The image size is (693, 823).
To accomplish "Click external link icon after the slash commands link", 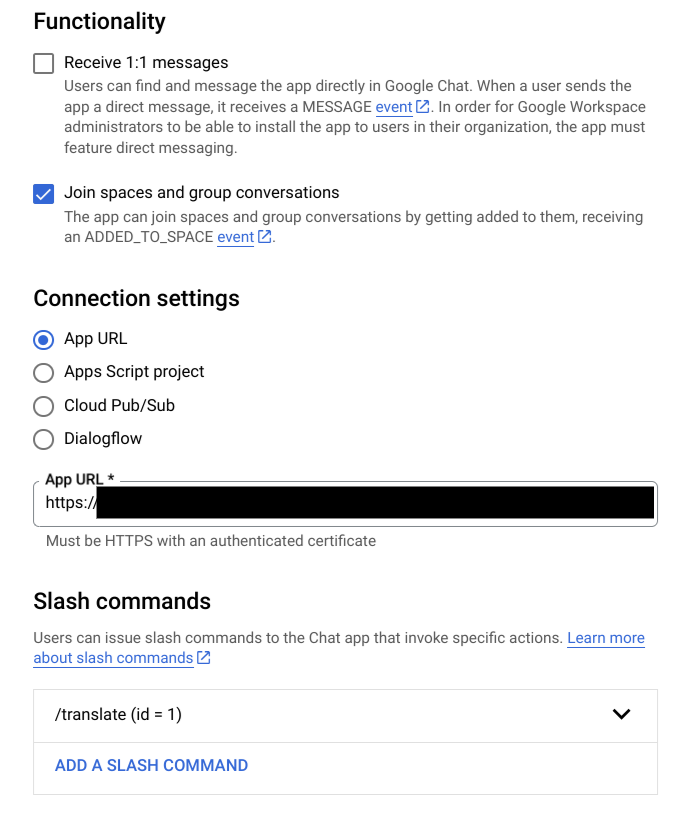I will point(202,658).
